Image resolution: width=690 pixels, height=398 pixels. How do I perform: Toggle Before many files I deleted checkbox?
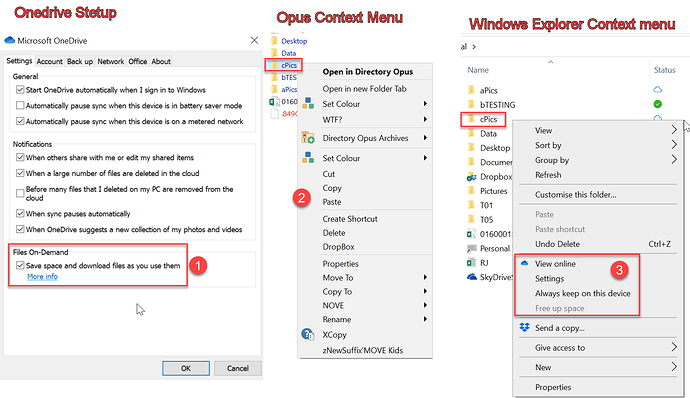20,193
